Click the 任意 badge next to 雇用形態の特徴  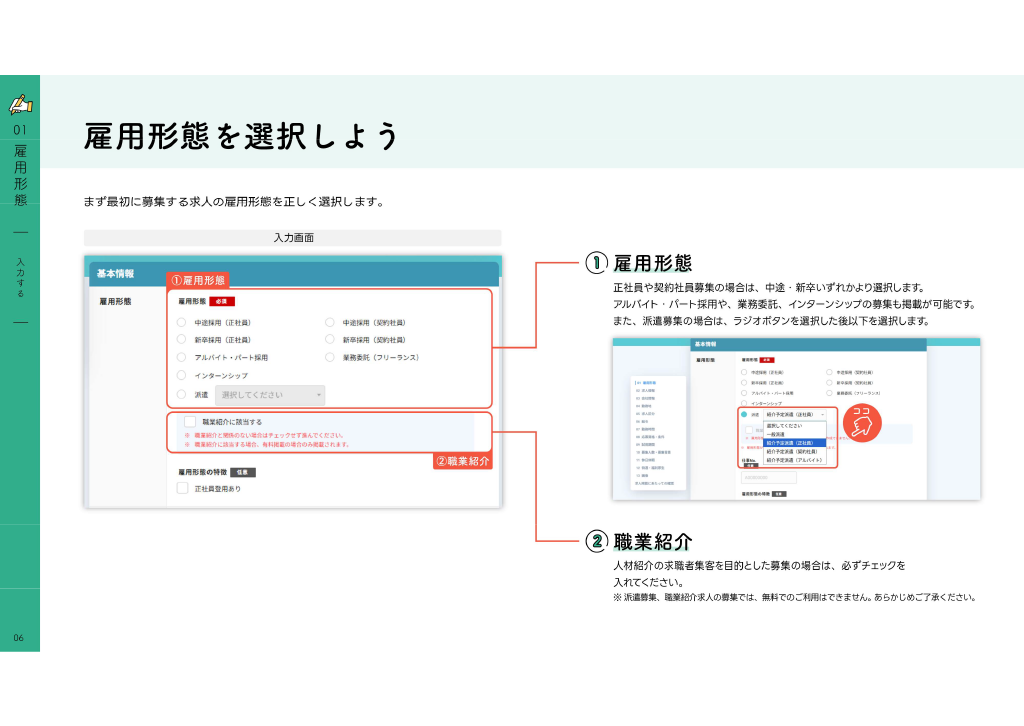click(242, 472)
